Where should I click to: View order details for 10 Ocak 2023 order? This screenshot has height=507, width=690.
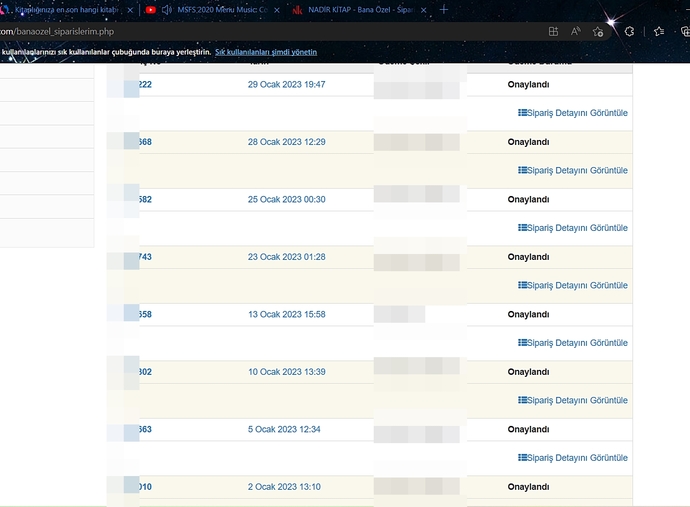click(x=573, y=400)
